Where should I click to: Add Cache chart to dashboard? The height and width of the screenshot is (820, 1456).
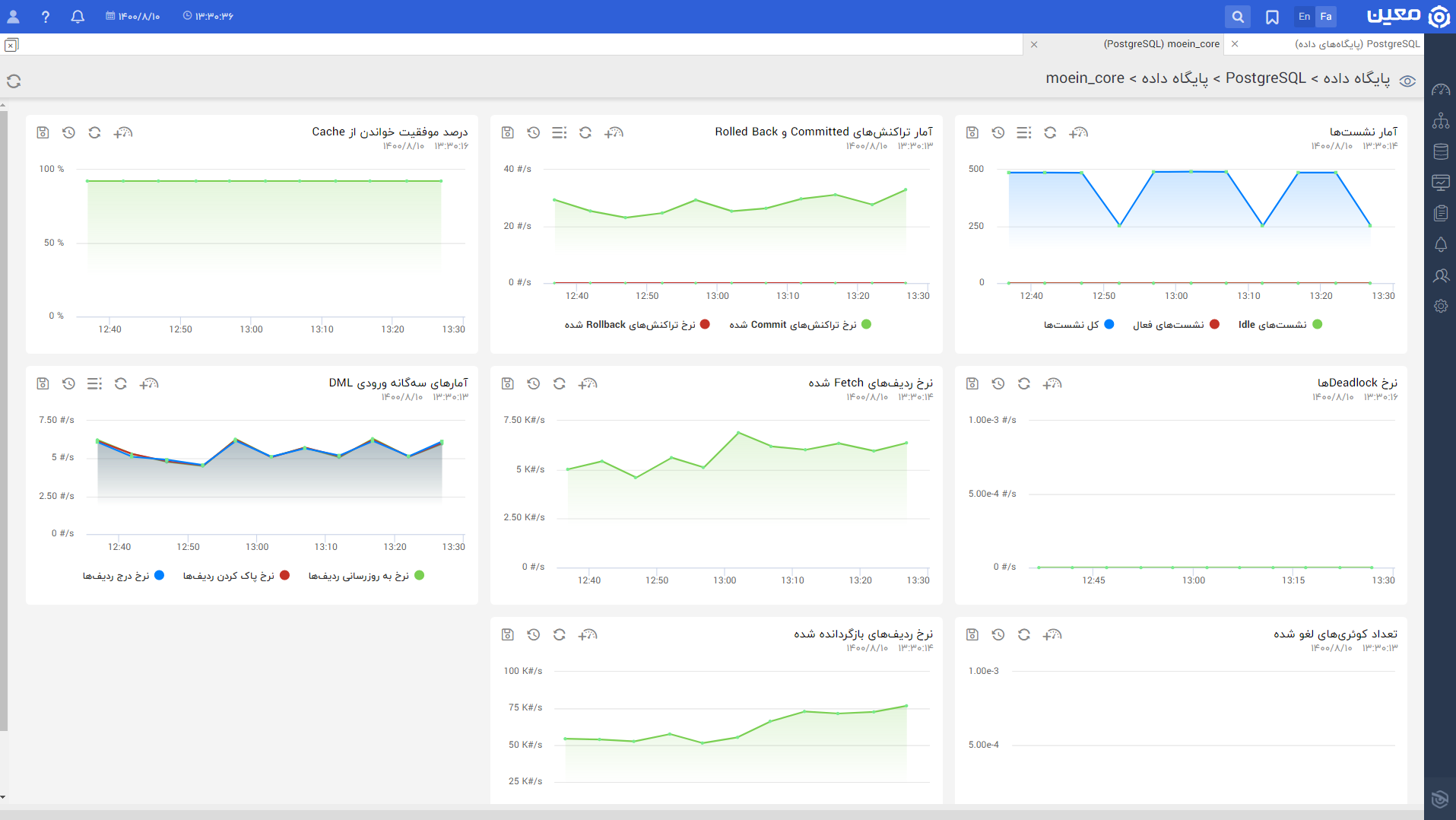click(x=123, y=132)
